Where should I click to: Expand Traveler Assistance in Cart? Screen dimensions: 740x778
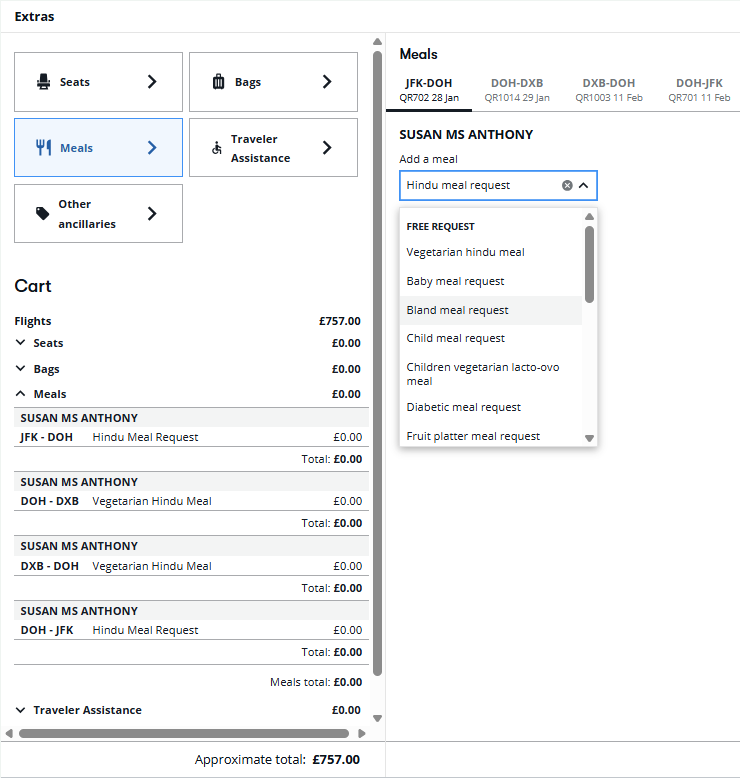(x=21, y=710)
